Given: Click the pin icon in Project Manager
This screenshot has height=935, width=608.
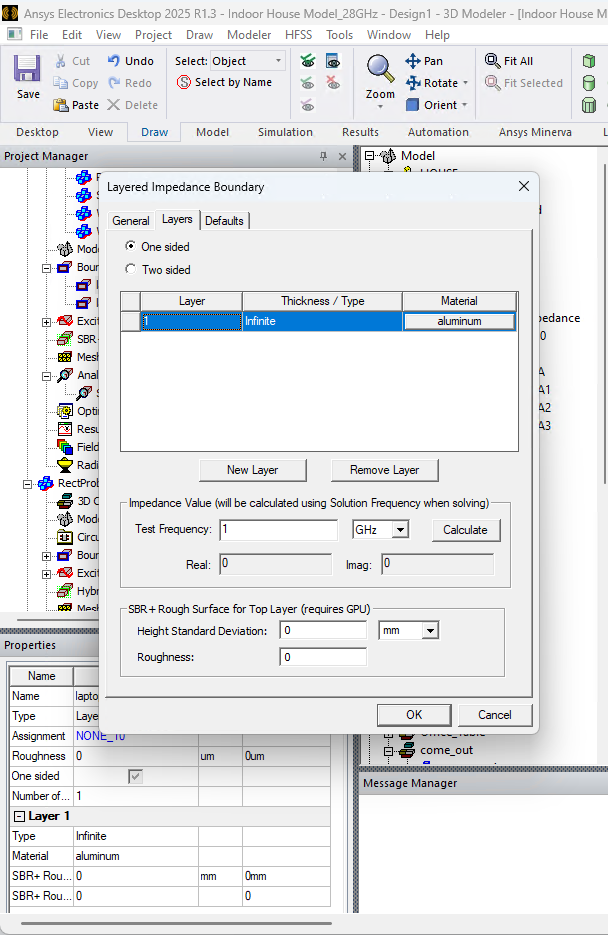Looking at the screenshot, I should [x=323, y=156].
